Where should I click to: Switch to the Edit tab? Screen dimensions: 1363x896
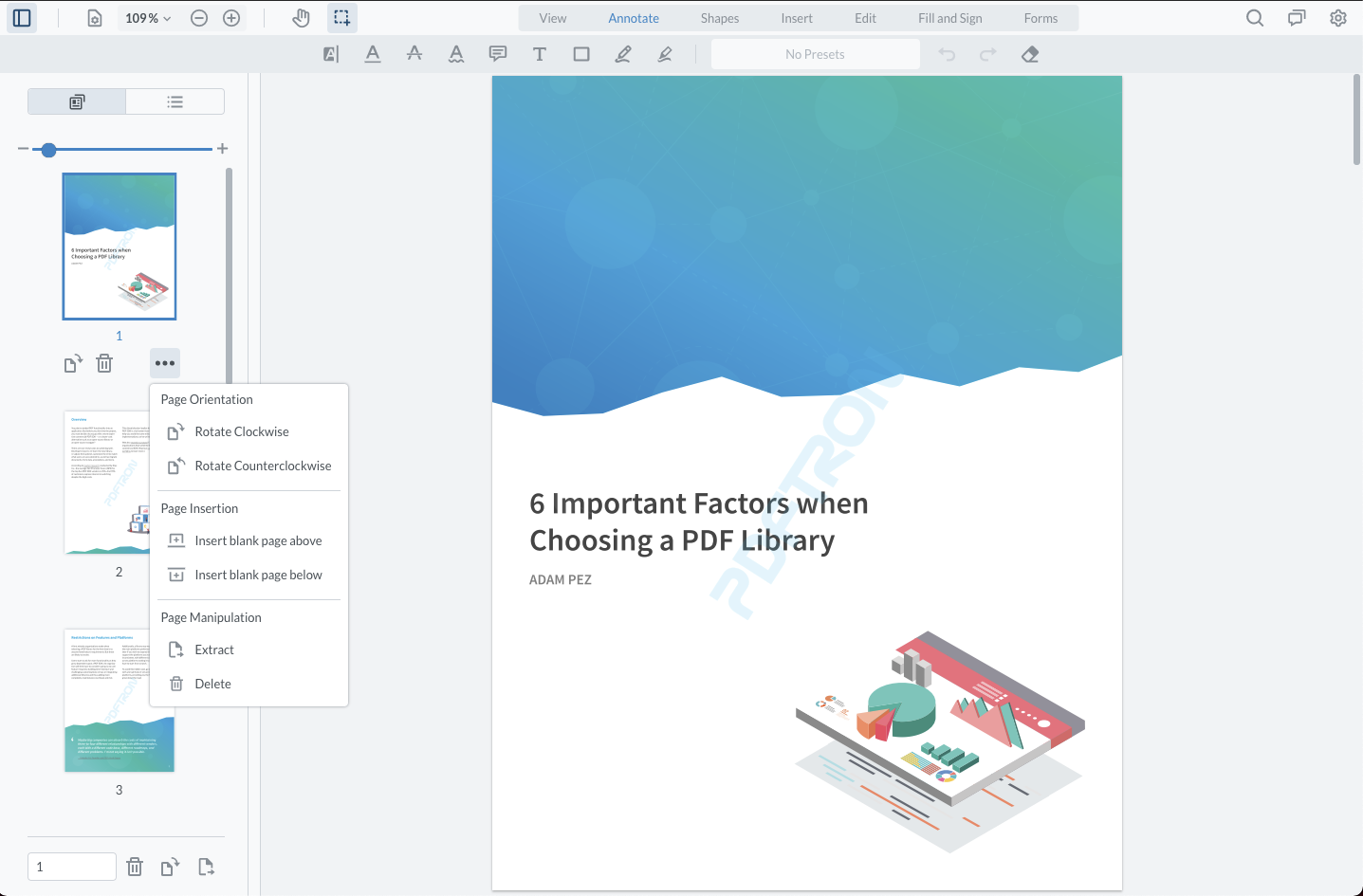click(865, 18)
